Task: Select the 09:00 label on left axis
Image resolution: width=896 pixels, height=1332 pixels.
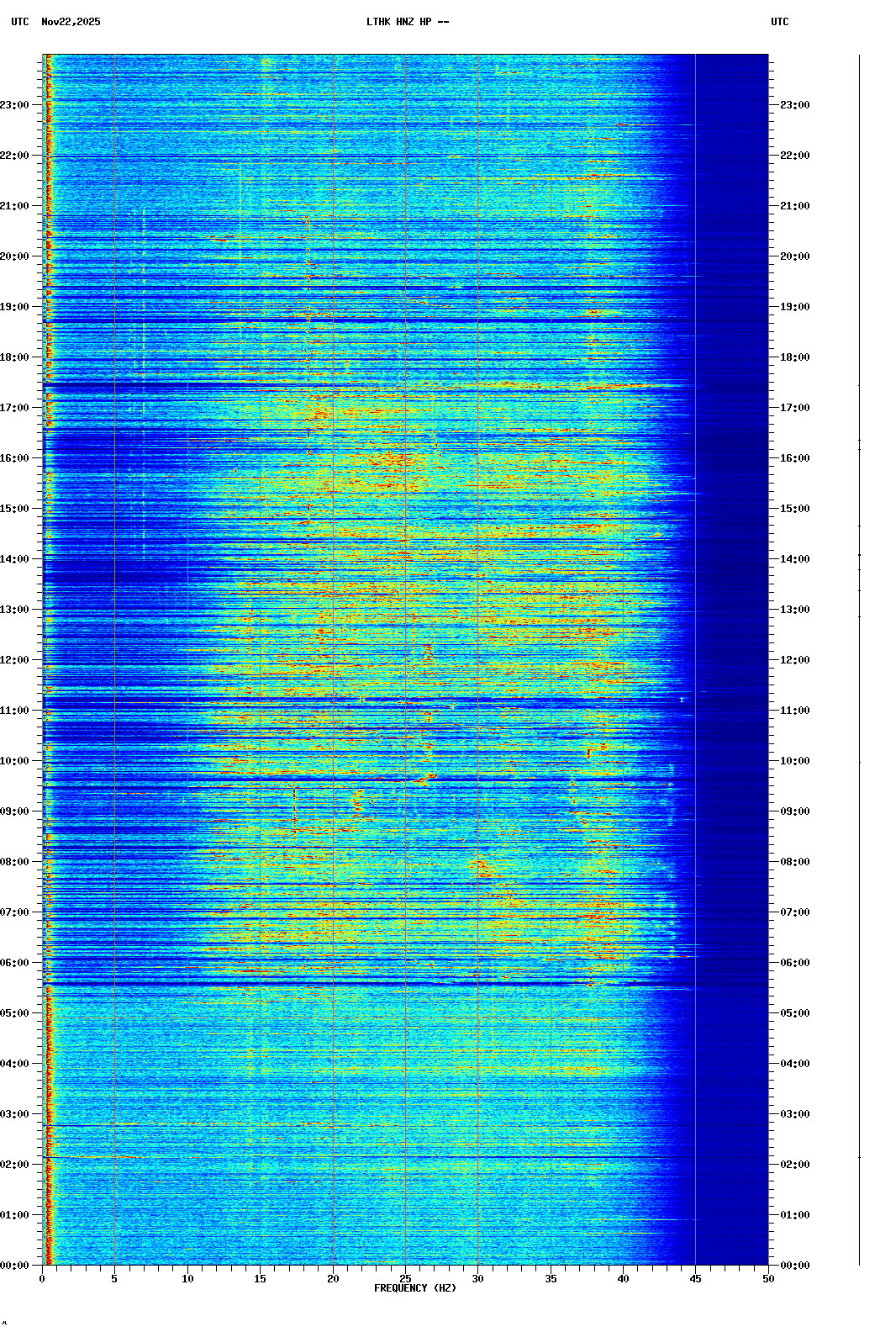Action: click(x=14, y=811)
